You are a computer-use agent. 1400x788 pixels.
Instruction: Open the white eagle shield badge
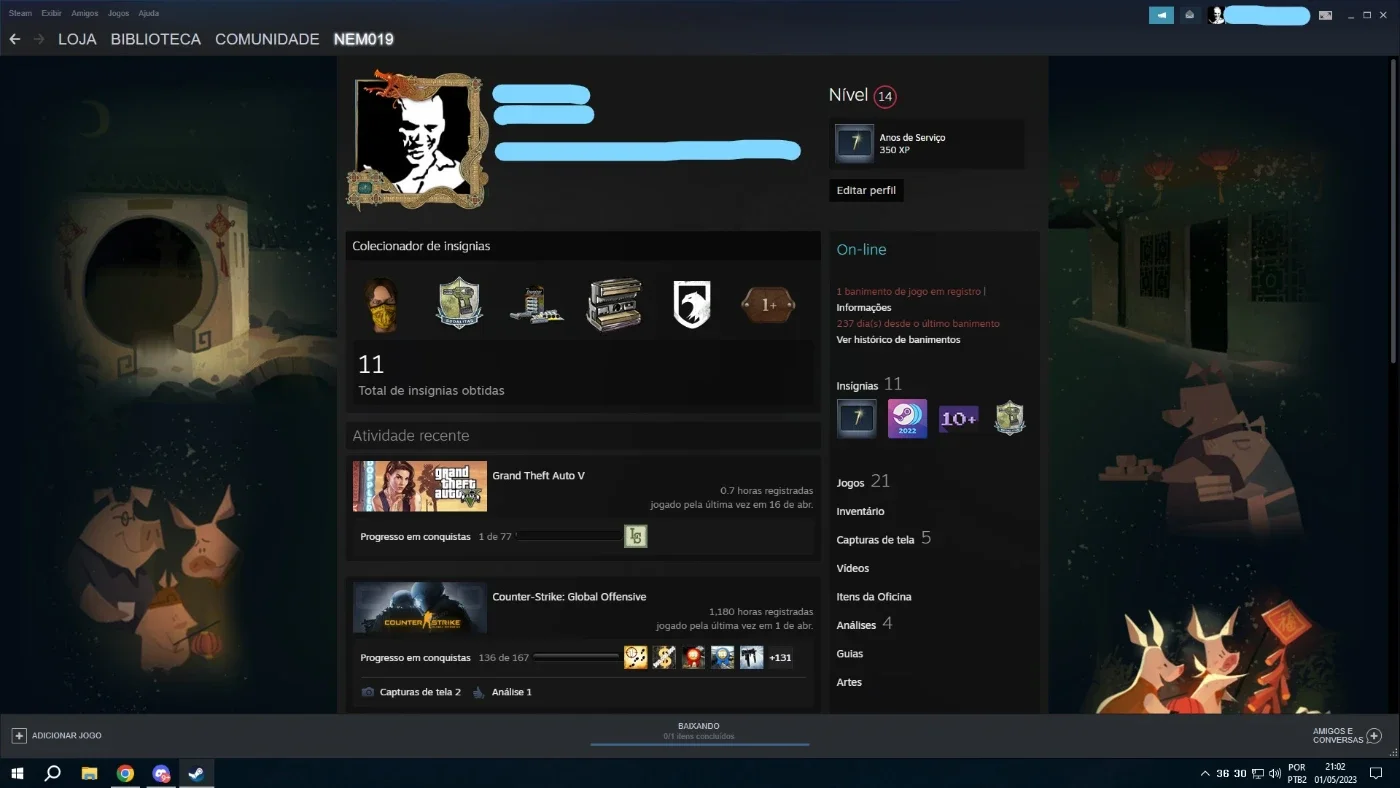pyautogui.click(x=691, y=305)
